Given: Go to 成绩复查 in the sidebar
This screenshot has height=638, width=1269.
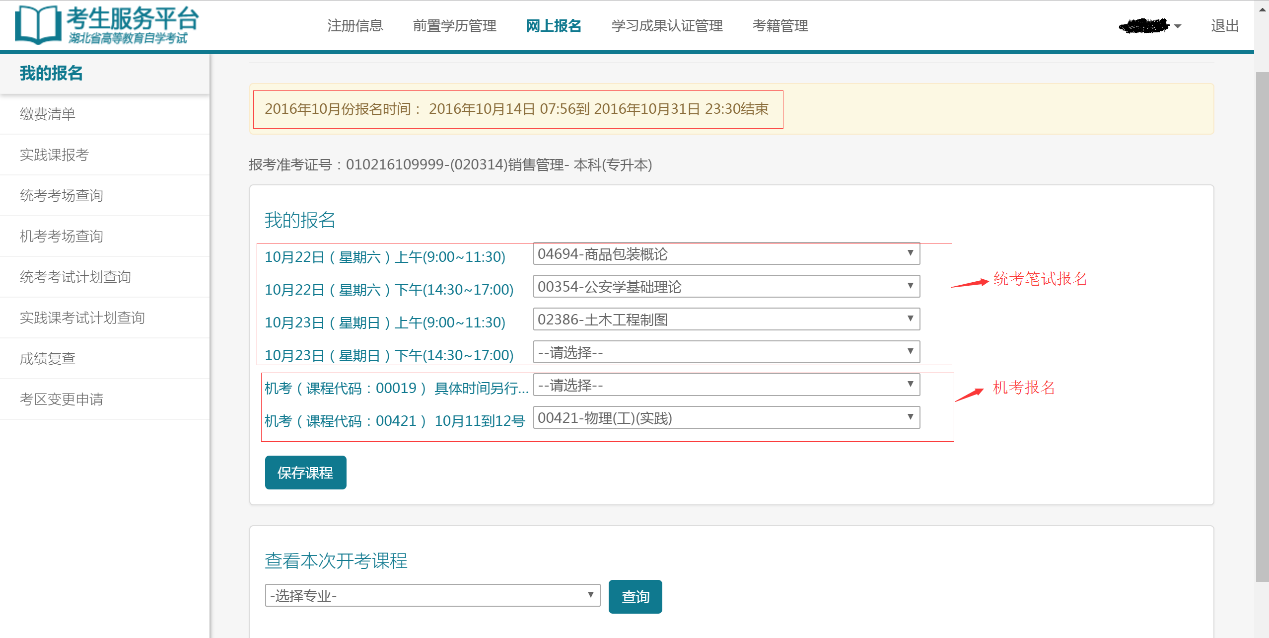Looking at the screenshot, I should 48,358.
